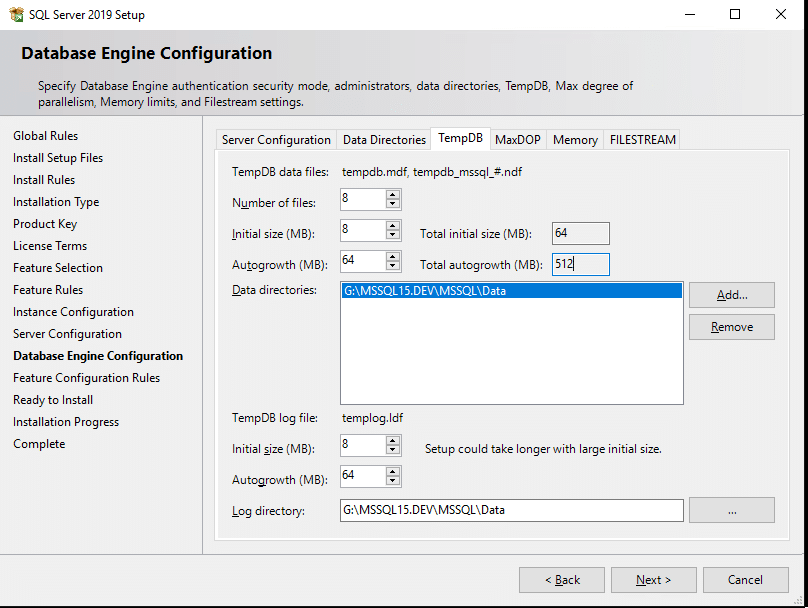The image size is (808, 608).
Task: Decrease TempDB log Autogrowth stepper
Action: point(394,480)
